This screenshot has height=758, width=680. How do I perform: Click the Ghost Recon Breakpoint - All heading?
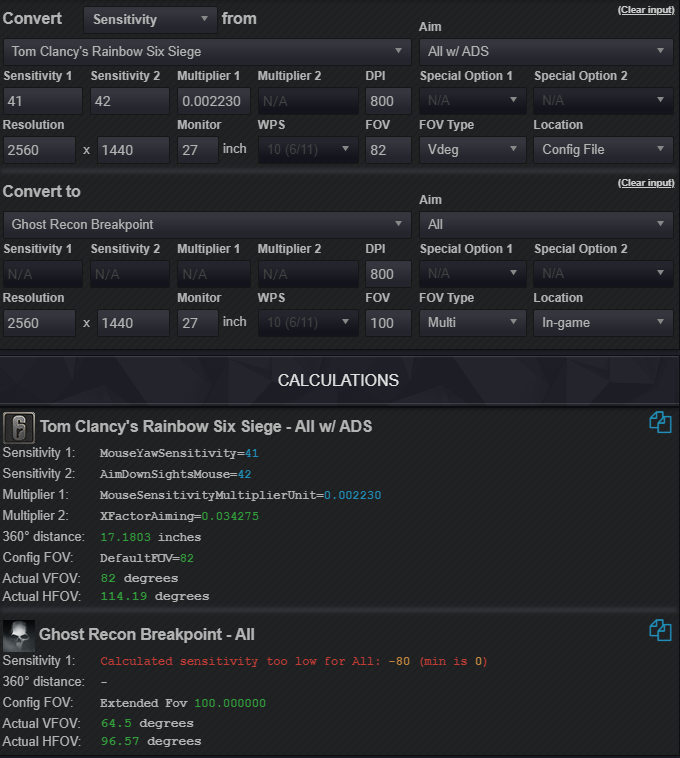(x=146, y=635)
